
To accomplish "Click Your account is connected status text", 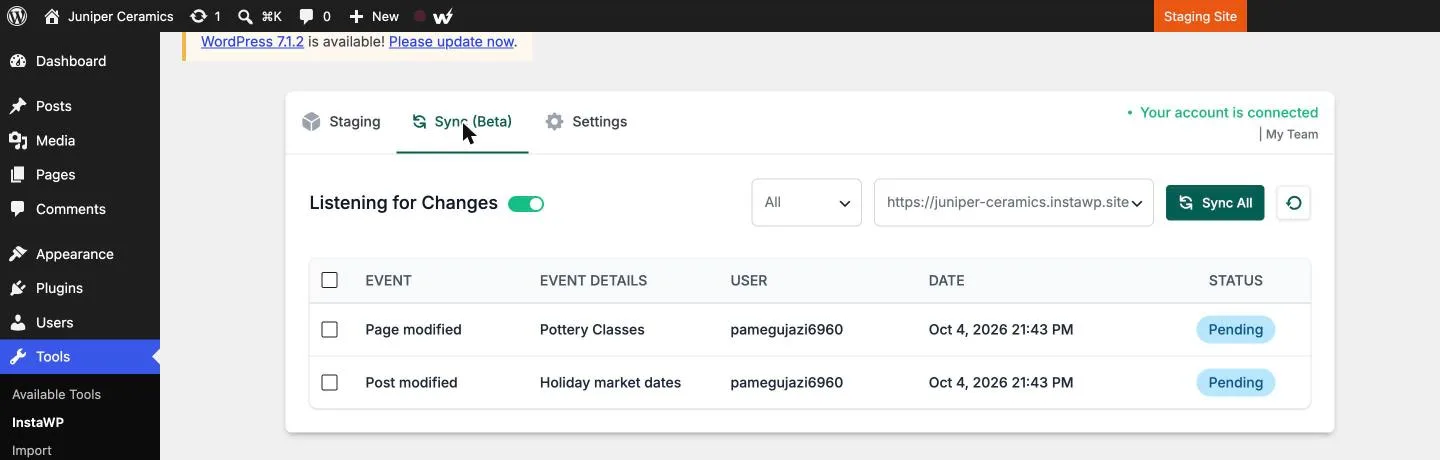I will click(x=1229, y=112).
